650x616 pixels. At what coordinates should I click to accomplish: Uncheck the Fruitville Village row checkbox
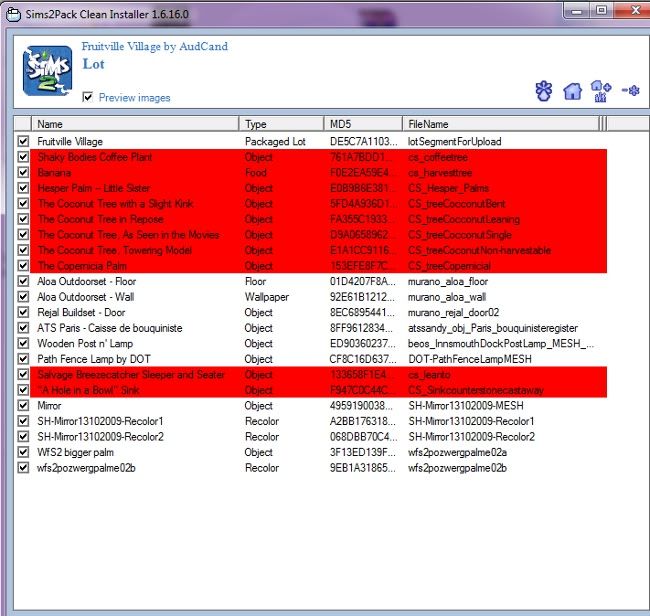23,141
